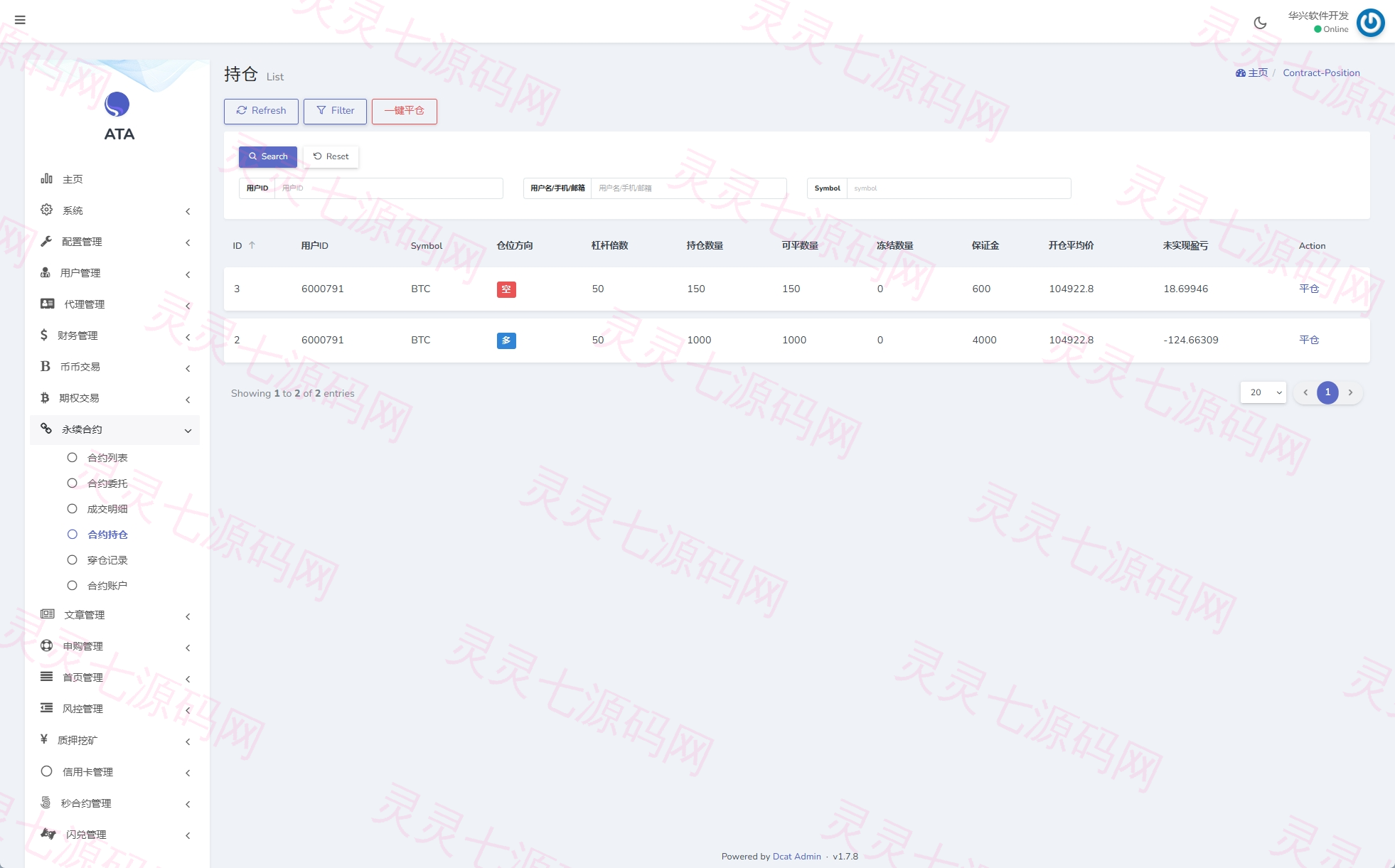This screenshot has width=1395, height=868.
Task: Click the 文章管理 newspaper icon
Action: coord(48,614)
